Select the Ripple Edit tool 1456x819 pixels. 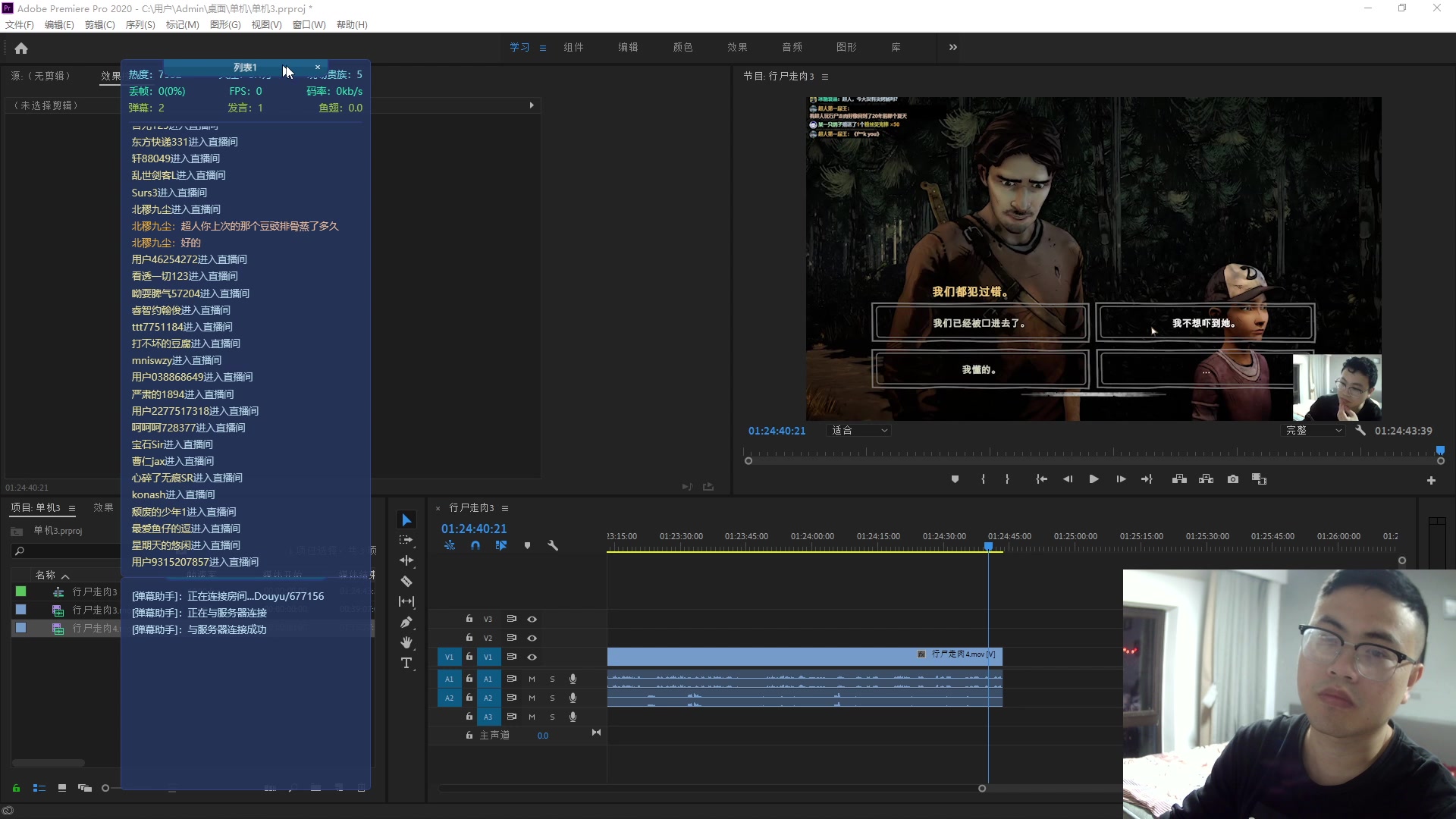406,560
